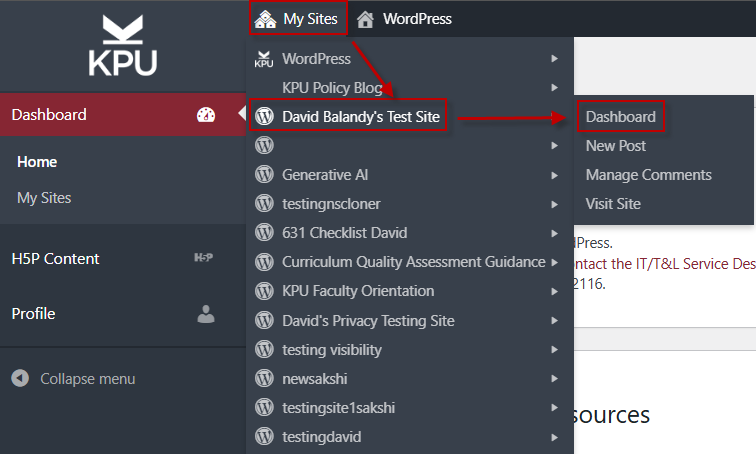Viewport: 756px width, 454px height.
Task: Expand newsakshi submenu arrow
Action: (x=554, y=378)
